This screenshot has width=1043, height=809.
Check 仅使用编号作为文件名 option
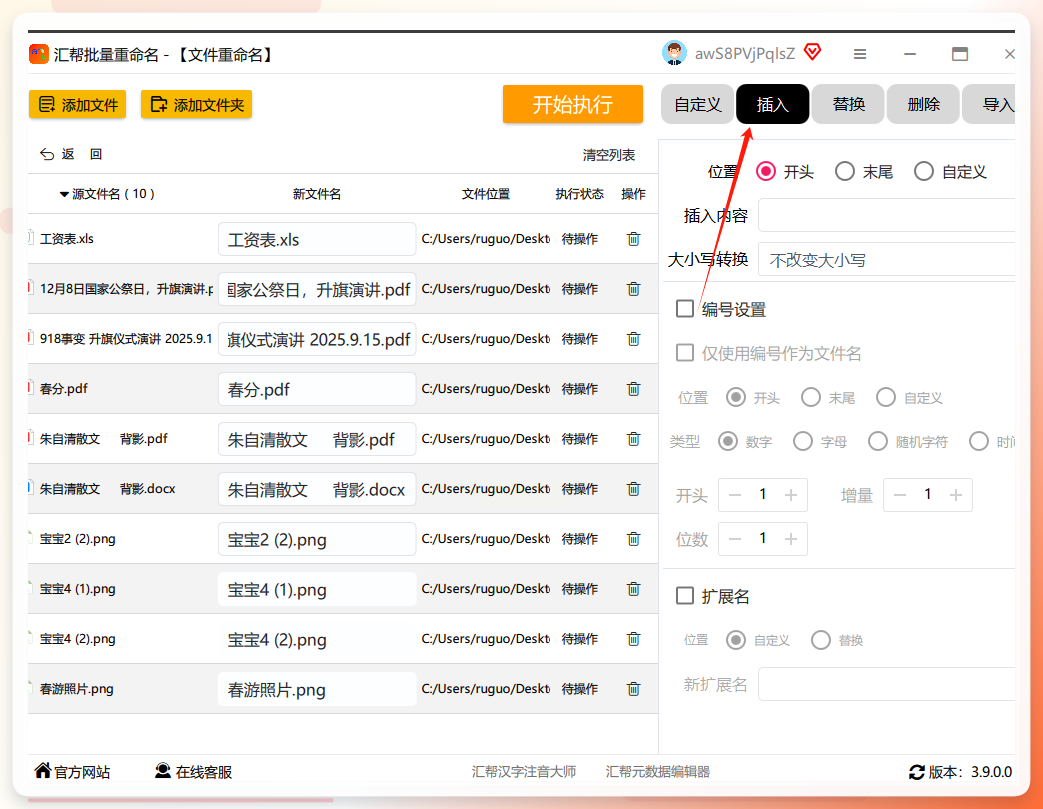685,353
